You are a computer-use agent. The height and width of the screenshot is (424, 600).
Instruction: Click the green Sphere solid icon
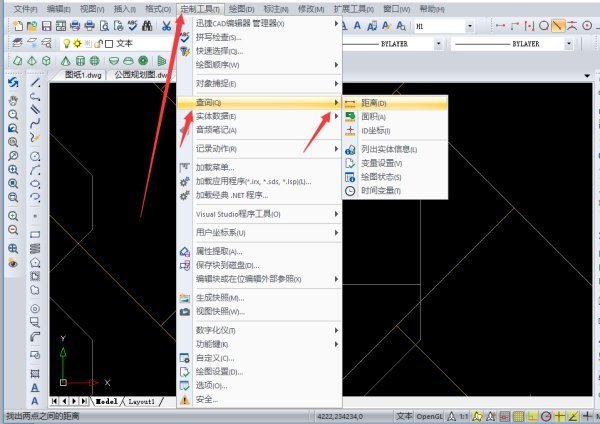[94, 60]
